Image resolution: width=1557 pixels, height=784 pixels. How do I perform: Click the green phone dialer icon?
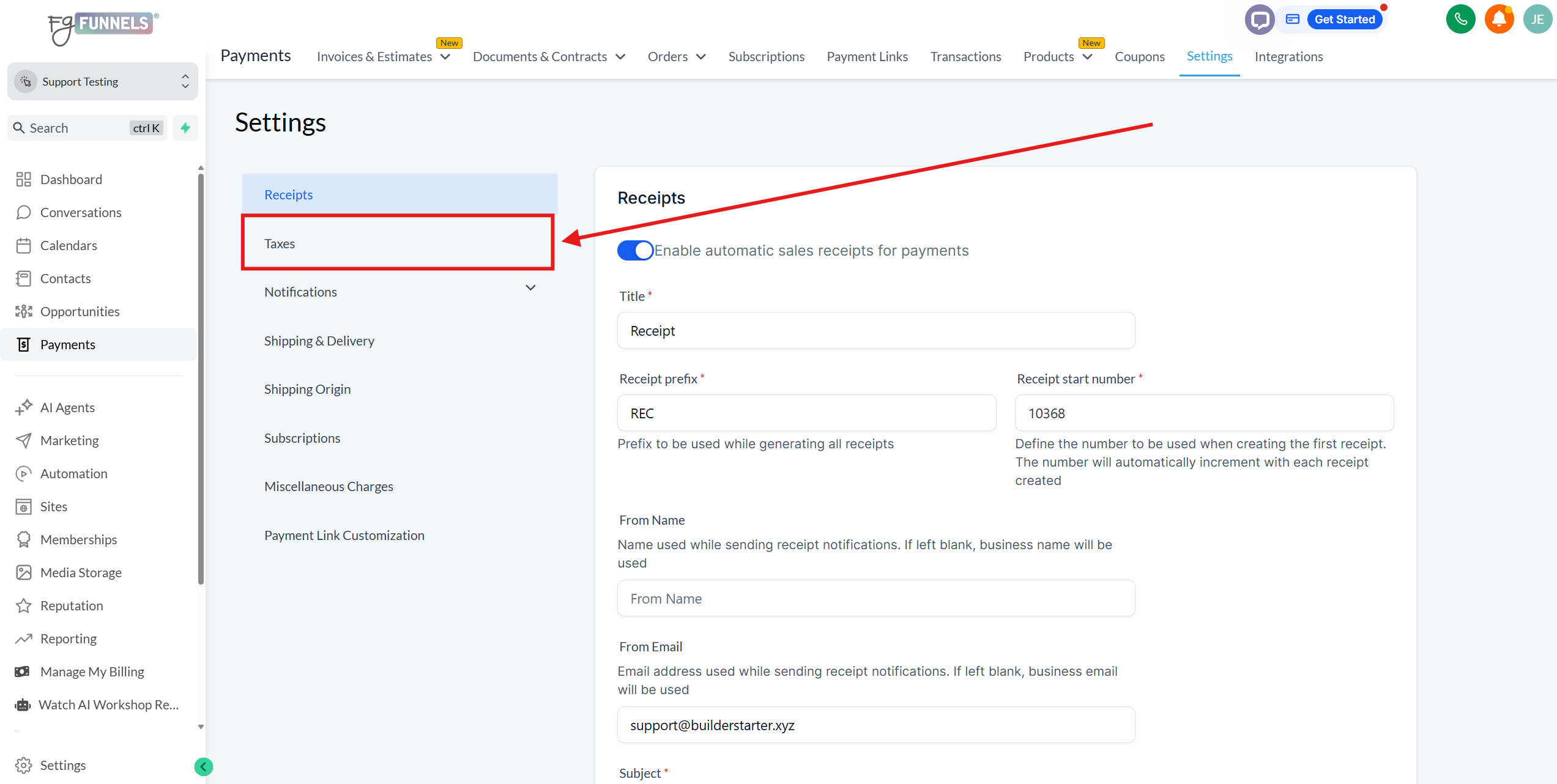[1460, 20]
